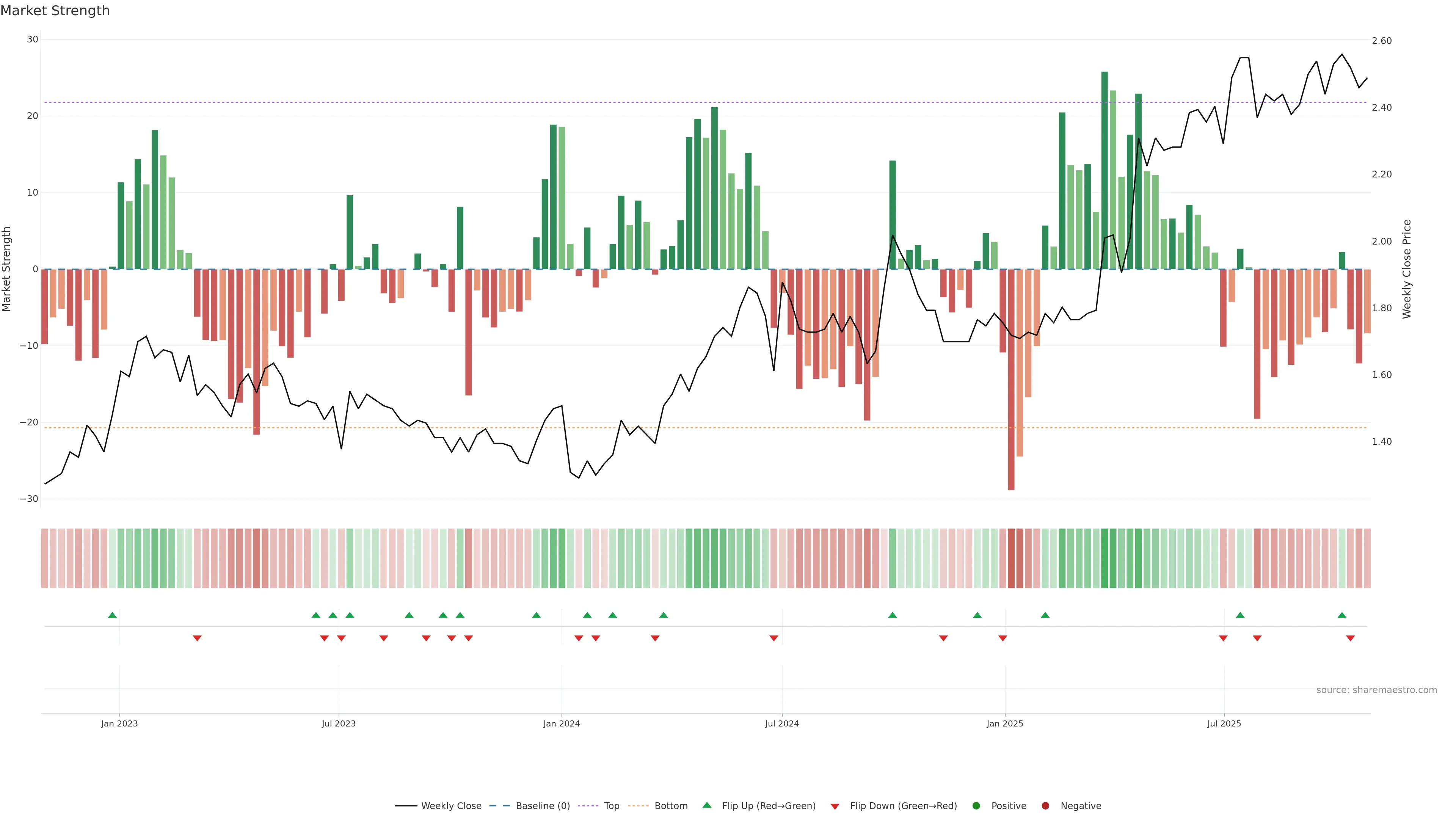Click the darkest red heatmap cell near Jan 2025

click(x=1011, y=558)
